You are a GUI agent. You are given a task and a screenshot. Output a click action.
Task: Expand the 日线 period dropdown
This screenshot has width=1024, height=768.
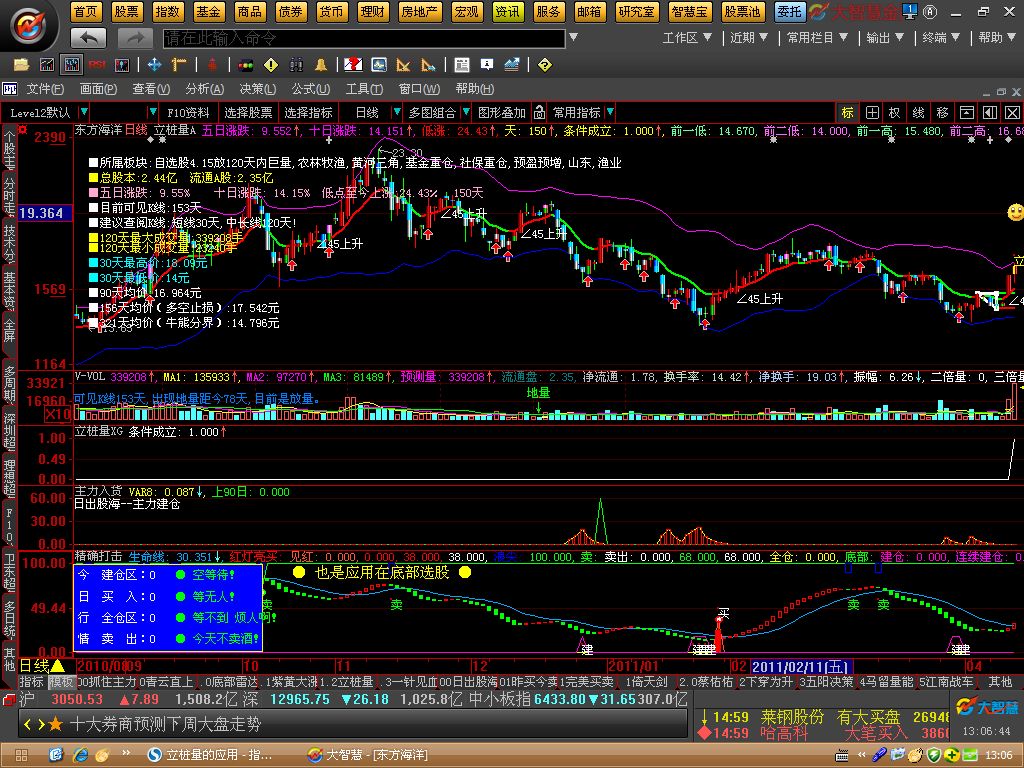coord(397,112)
